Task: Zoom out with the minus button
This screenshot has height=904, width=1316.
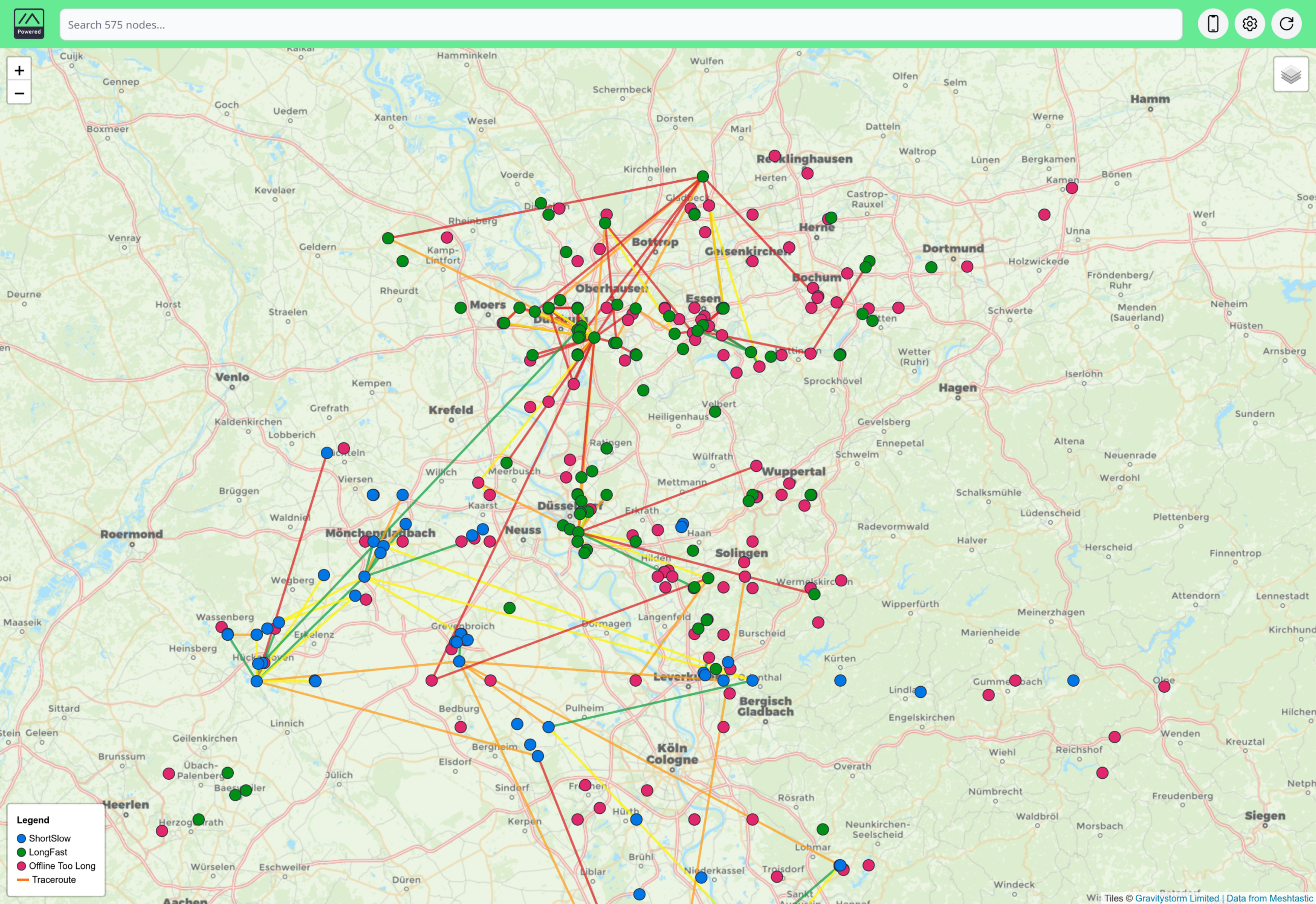Action: point(19,93)
